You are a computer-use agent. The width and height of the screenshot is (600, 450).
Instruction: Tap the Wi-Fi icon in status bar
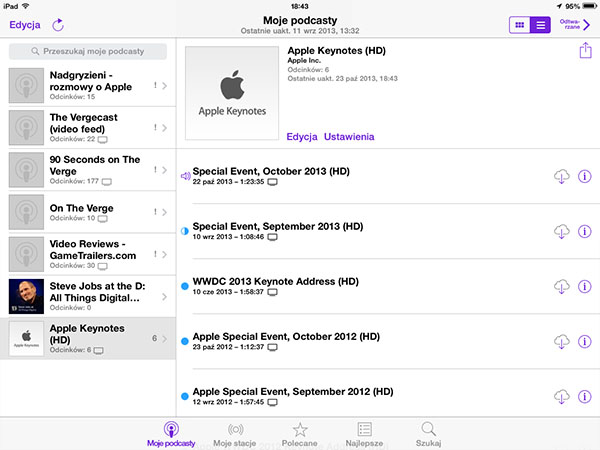pos(26,6)
